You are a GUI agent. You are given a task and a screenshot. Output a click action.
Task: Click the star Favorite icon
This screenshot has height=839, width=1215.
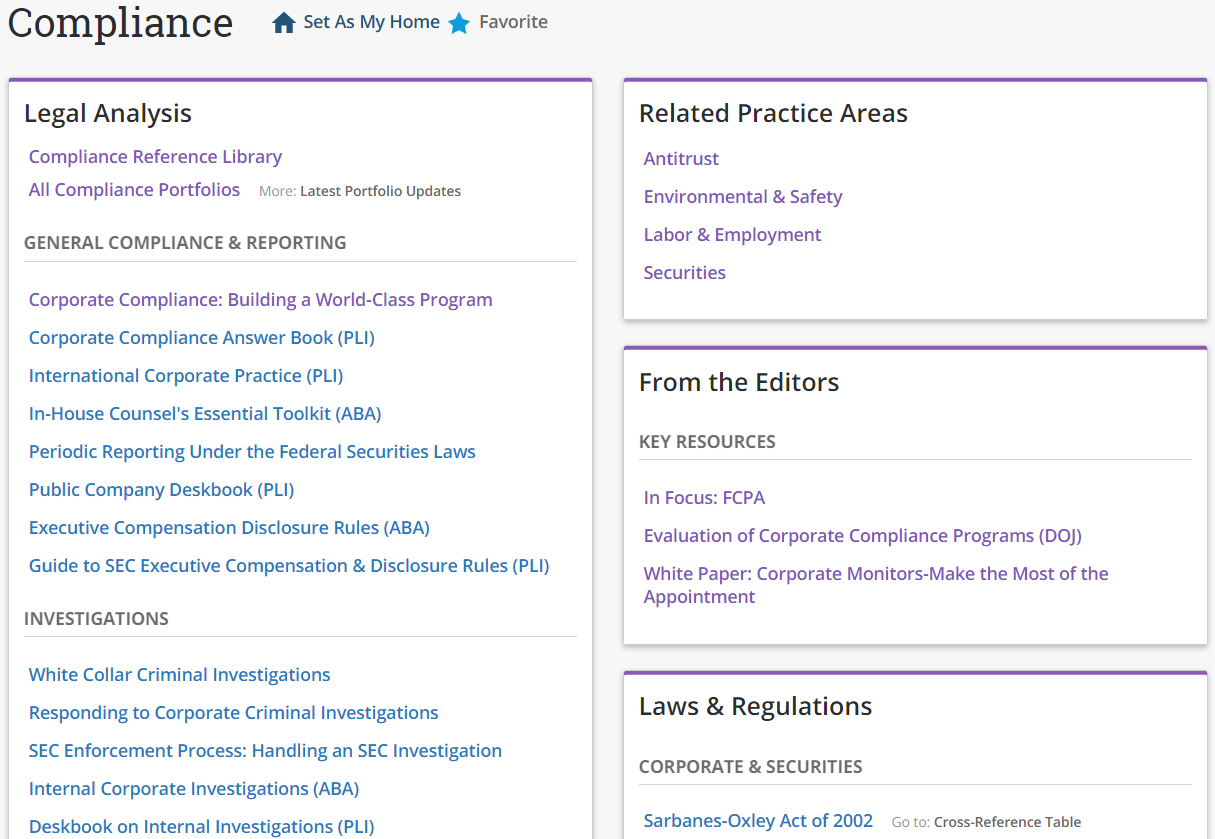459,23
